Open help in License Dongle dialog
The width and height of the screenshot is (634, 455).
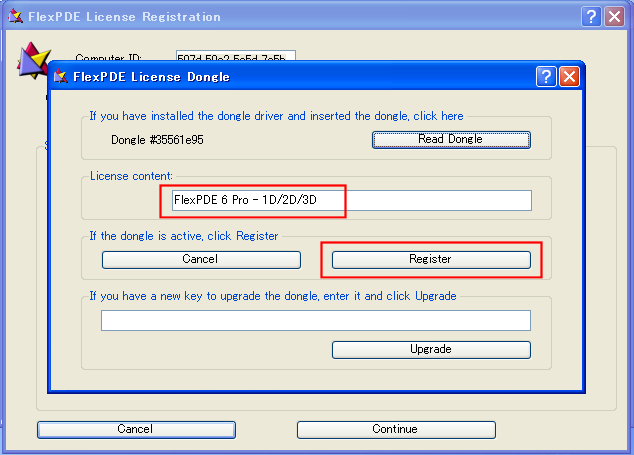(546, 77)
